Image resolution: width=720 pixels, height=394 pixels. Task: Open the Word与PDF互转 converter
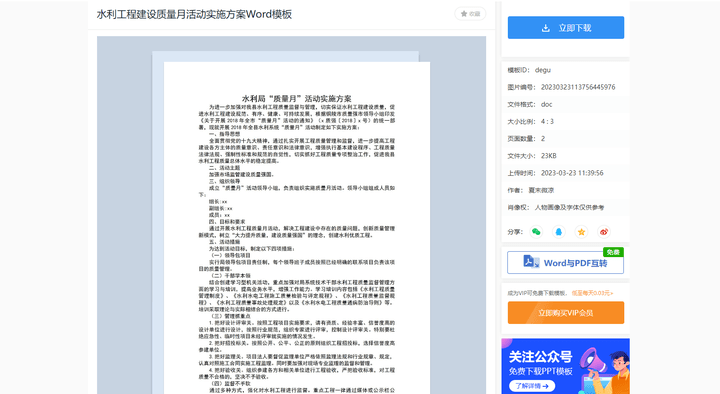coord(565,263)
